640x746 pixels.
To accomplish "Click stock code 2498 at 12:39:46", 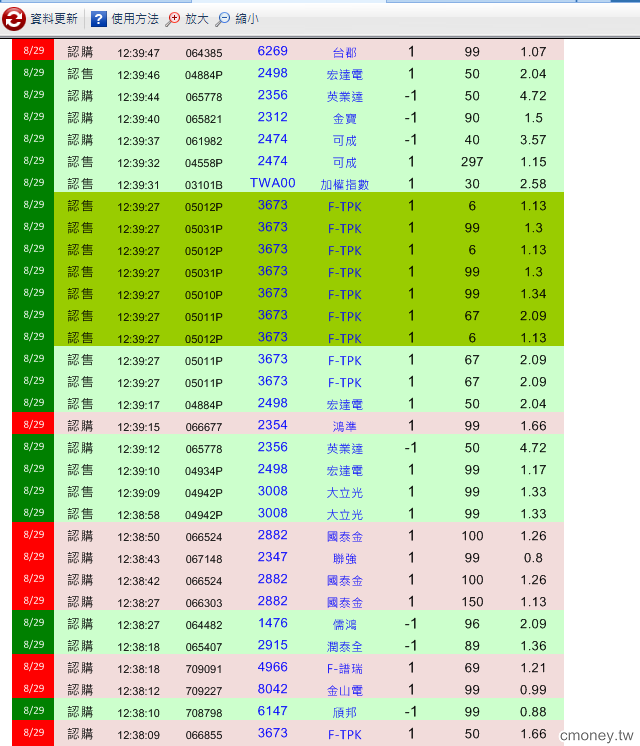I will 273,73.
